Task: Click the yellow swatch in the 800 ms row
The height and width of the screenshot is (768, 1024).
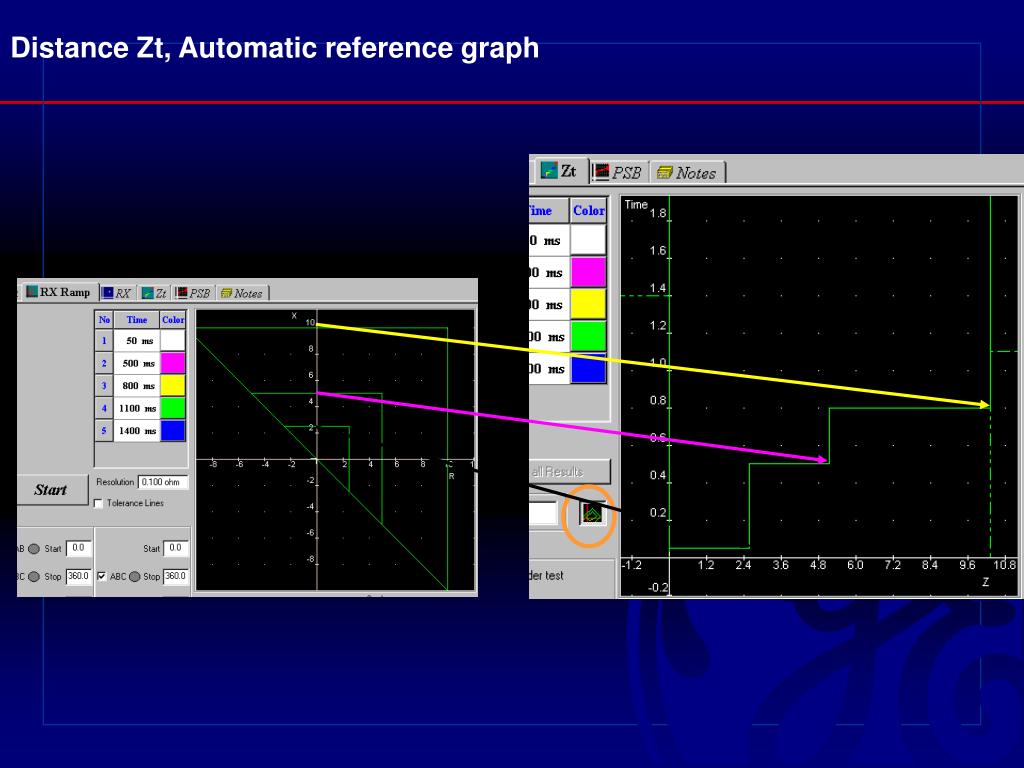Action: coord(173,385)
